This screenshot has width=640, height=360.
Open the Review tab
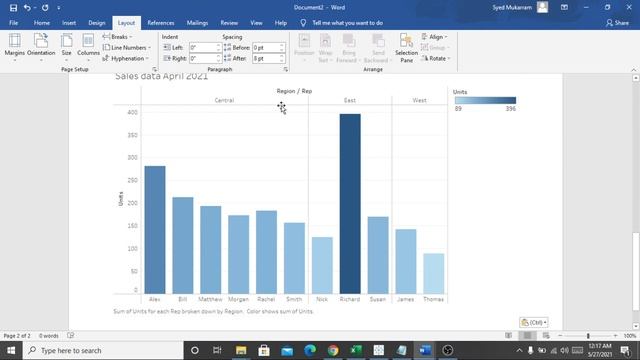tap(229, 23)
